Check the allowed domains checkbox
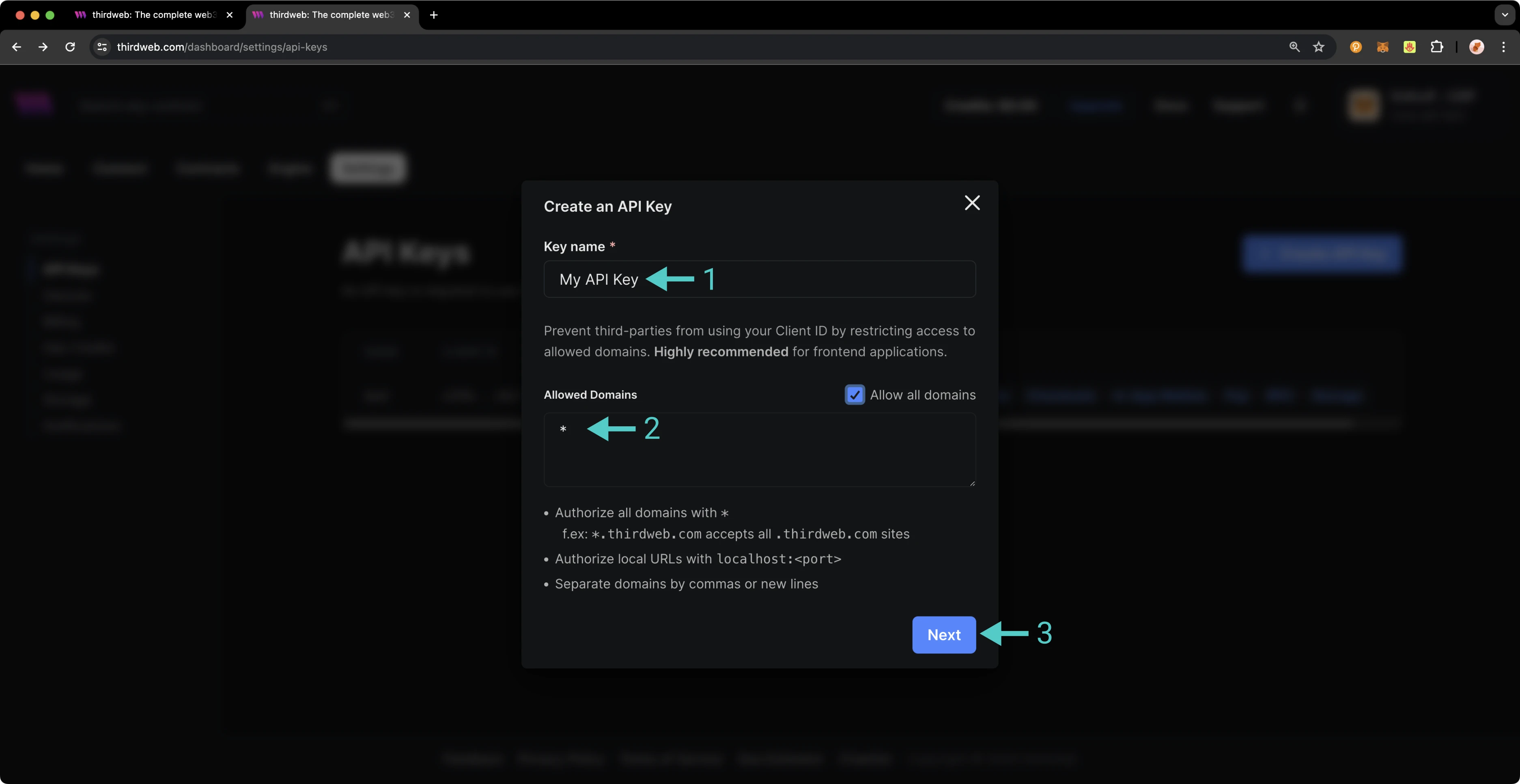 pos(854,393)
